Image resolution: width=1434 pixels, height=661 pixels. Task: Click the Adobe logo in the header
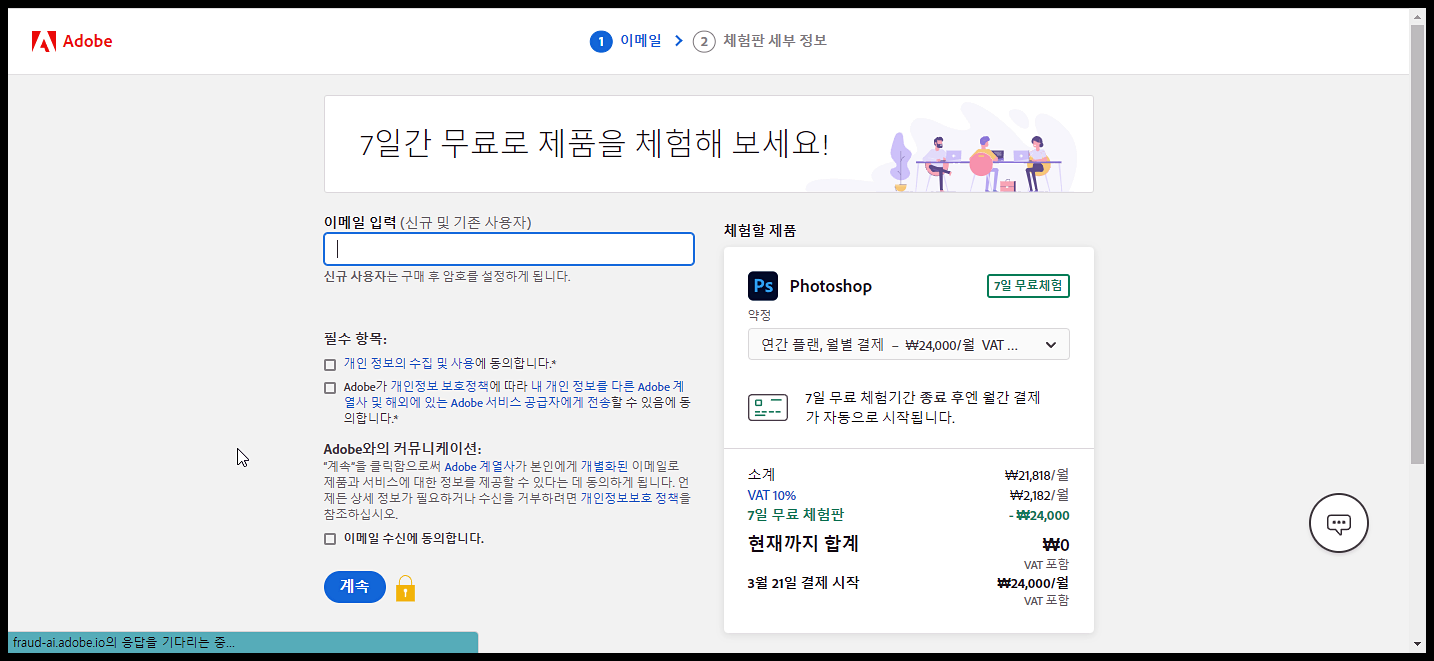tap(72, 41)
